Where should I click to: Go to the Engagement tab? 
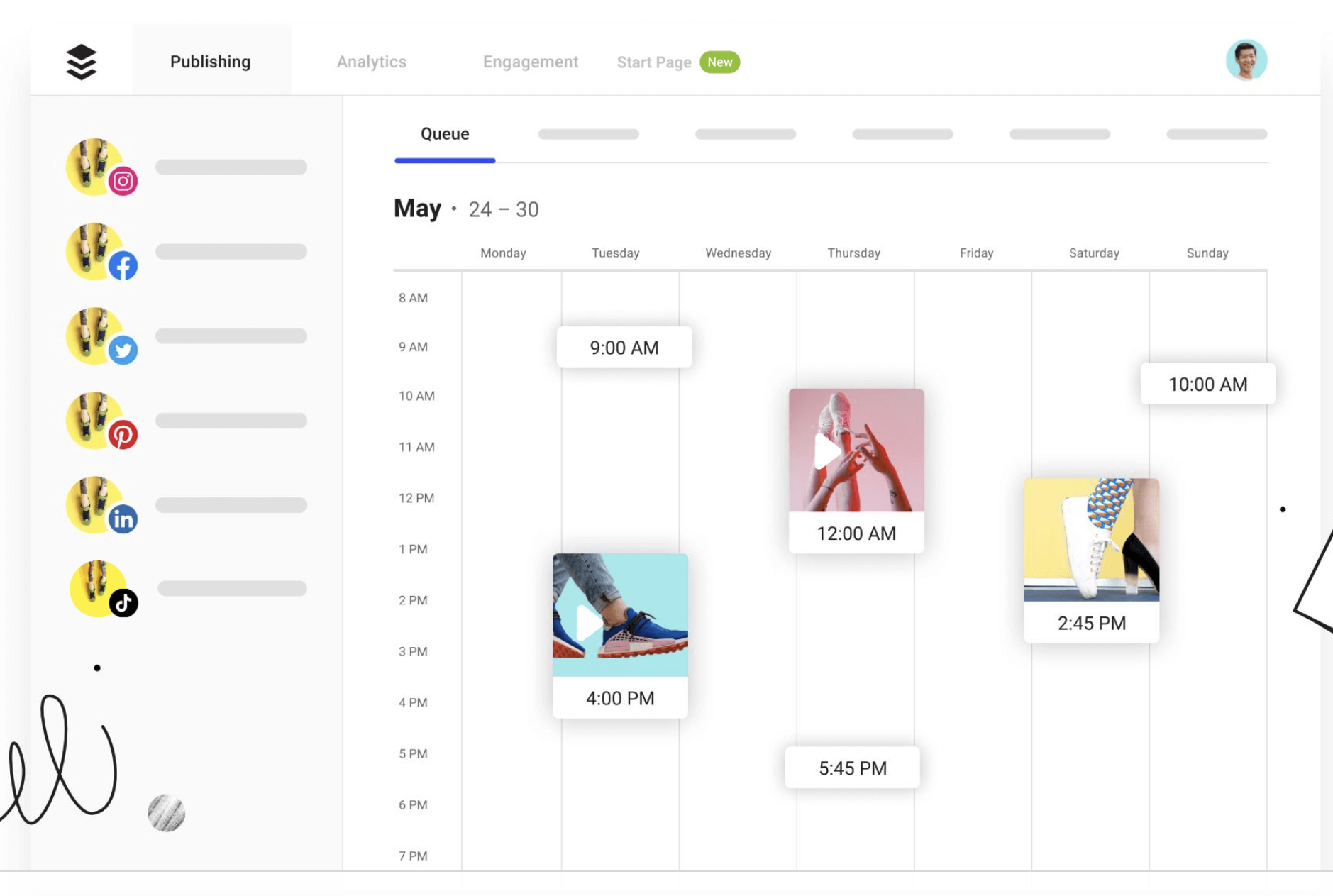click(530, 62)
